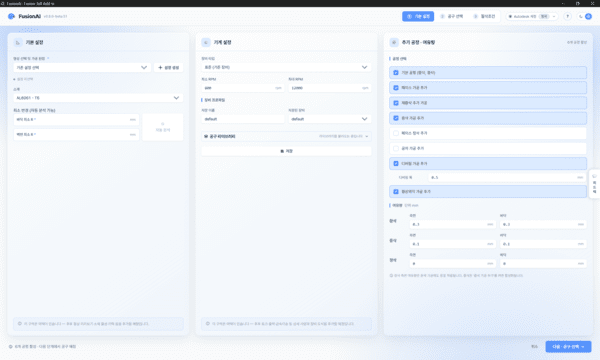Uncheck the 디버링 가공 추가 checkbox
The width and height of the screenshot is (600, 360).
pyautogui.click(x=396, y=164)
